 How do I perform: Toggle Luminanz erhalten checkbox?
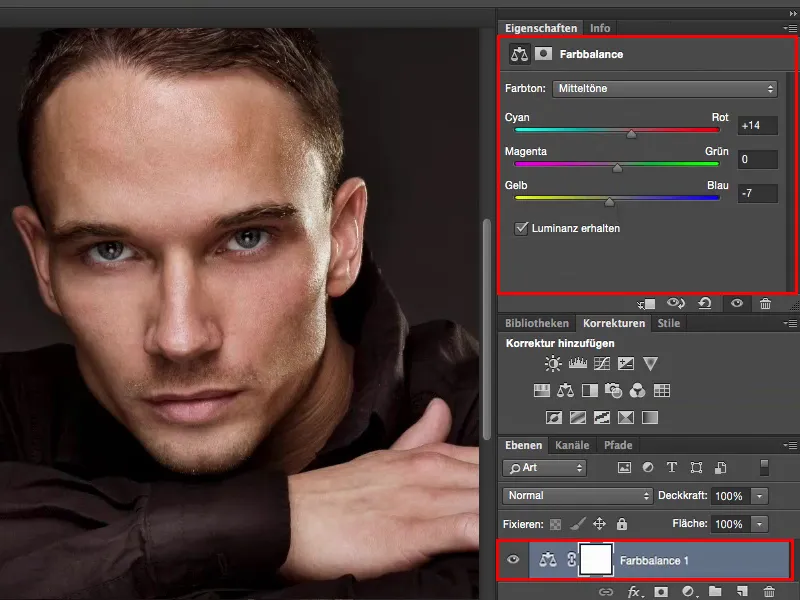(x=521, y=228)
